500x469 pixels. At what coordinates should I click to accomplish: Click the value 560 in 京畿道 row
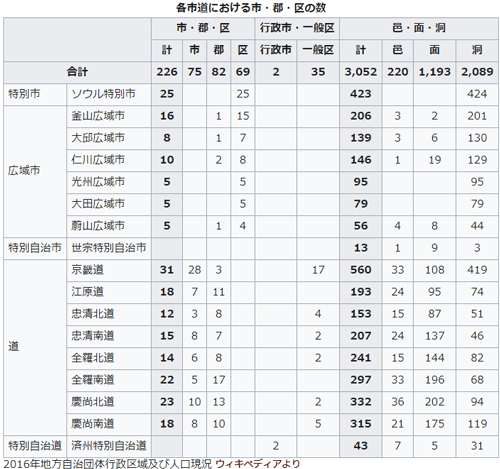click(x=361, y=270)
